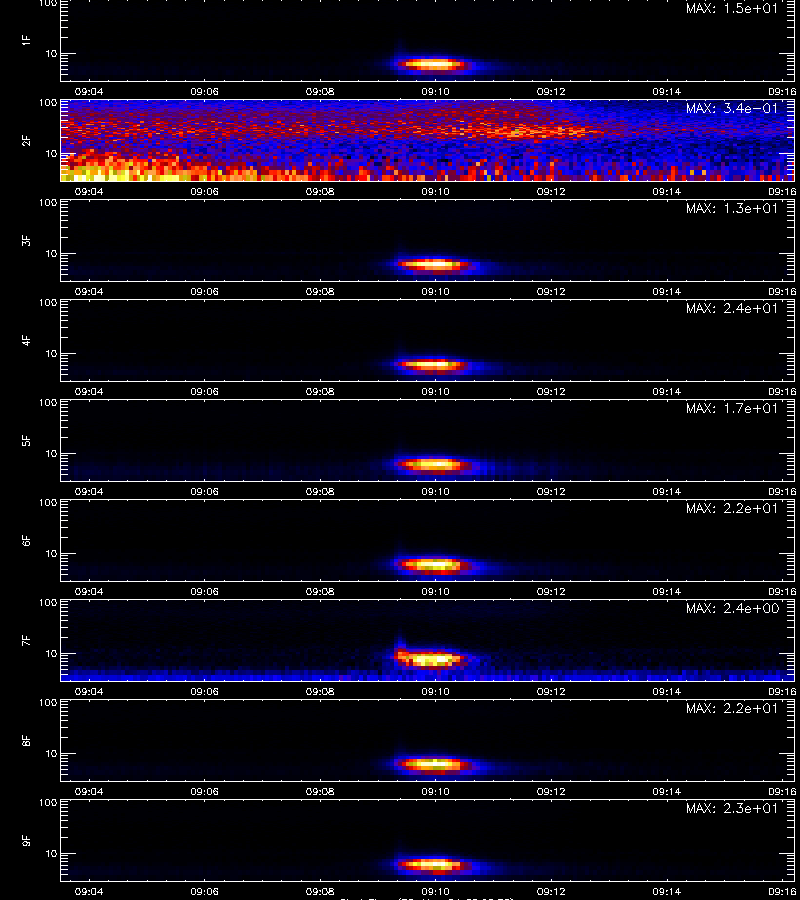Viewport: 800px width, 900px height.
Task: Select the 9F vertical axis label
Action: coord(26,840)
